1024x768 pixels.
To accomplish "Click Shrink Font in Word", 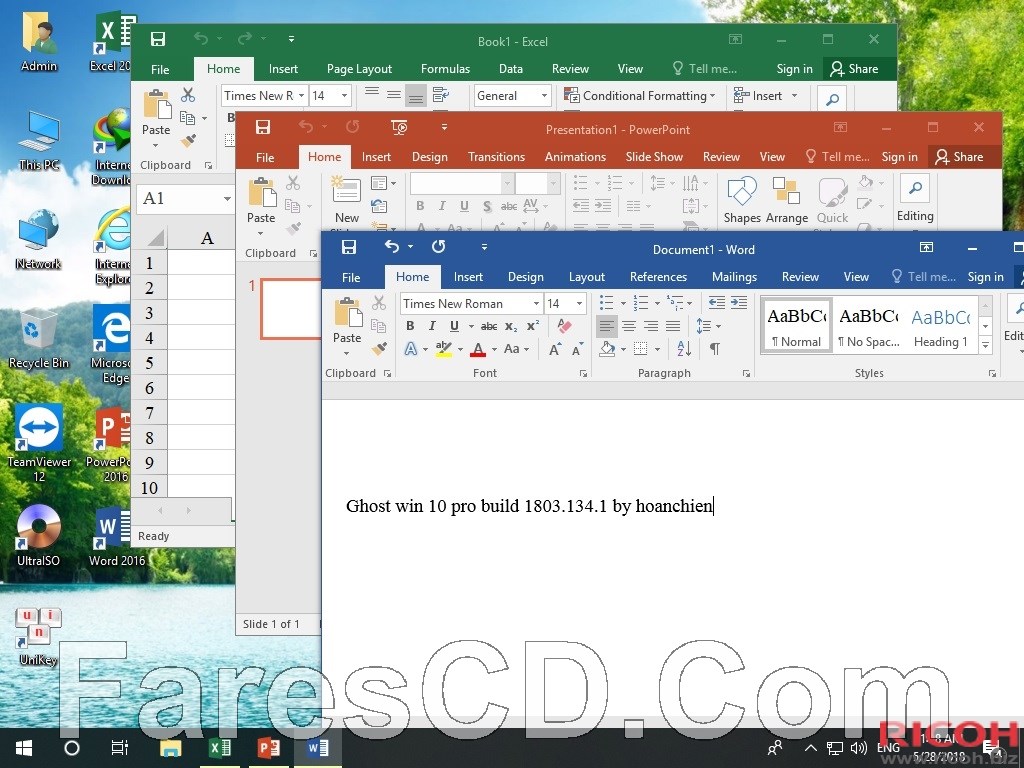I will pos(577,349).
